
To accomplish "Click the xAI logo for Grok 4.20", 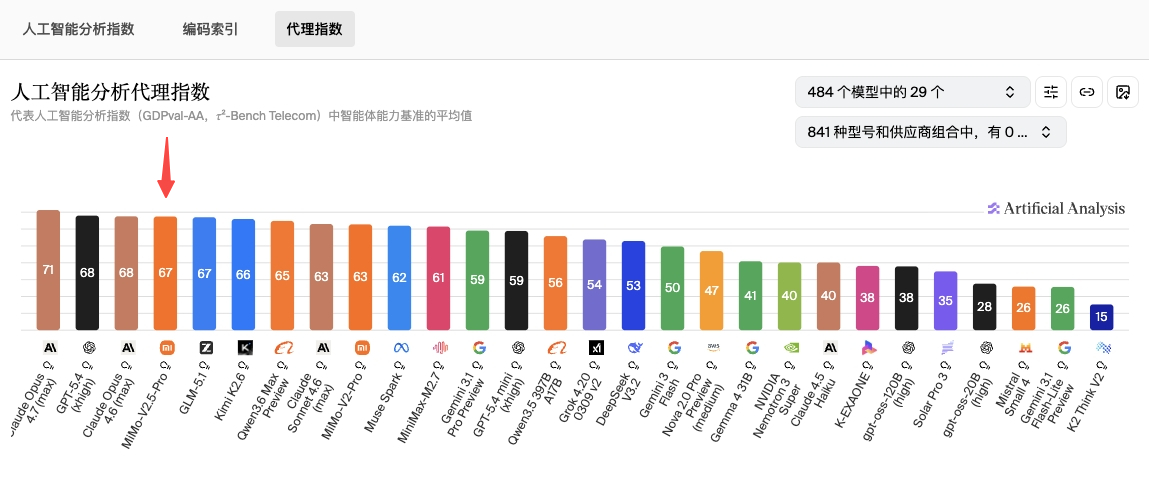I will [x=595, y=347].
